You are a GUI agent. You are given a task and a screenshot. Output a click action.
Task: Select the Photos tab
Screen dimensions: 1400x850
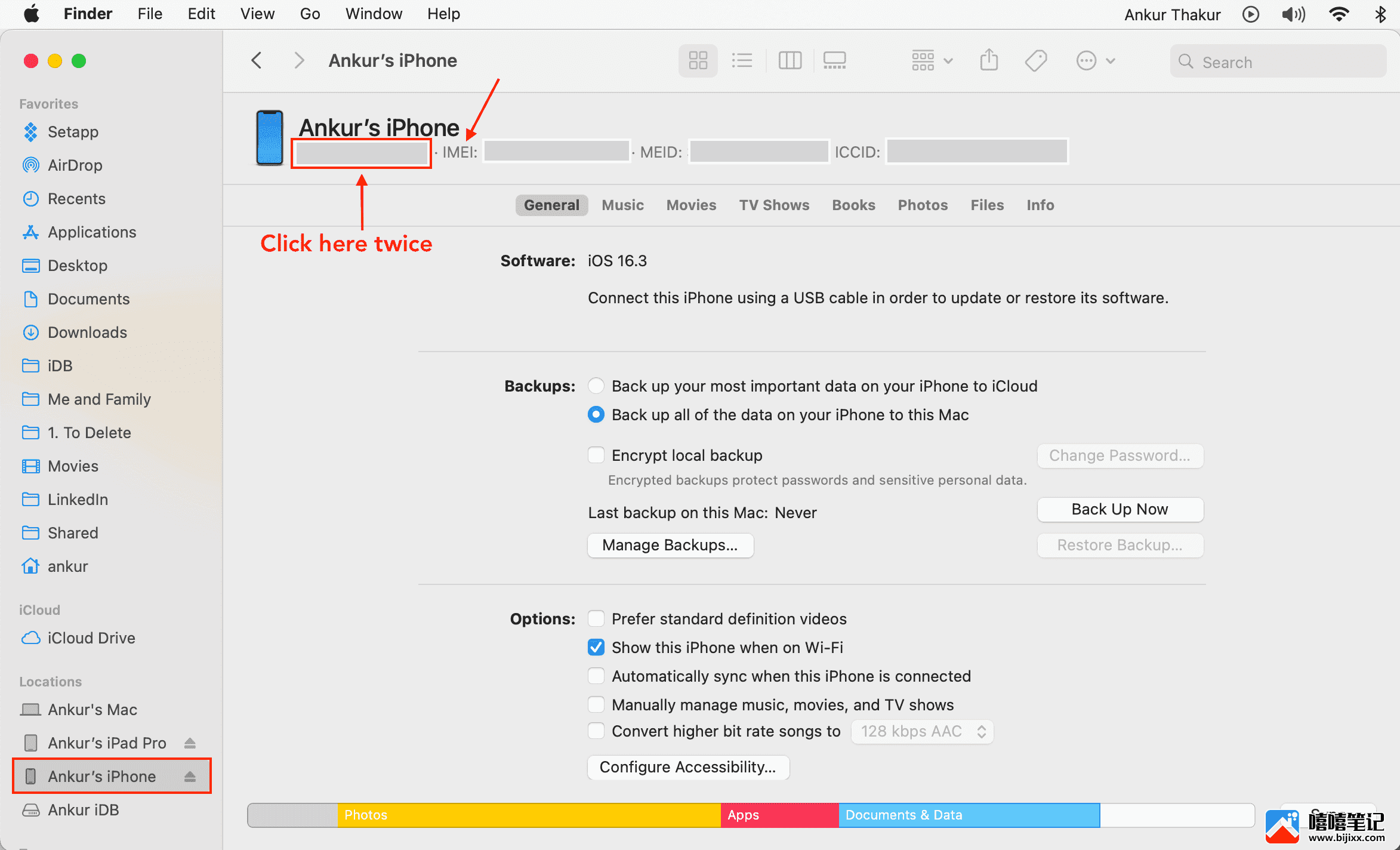(921, 206)
